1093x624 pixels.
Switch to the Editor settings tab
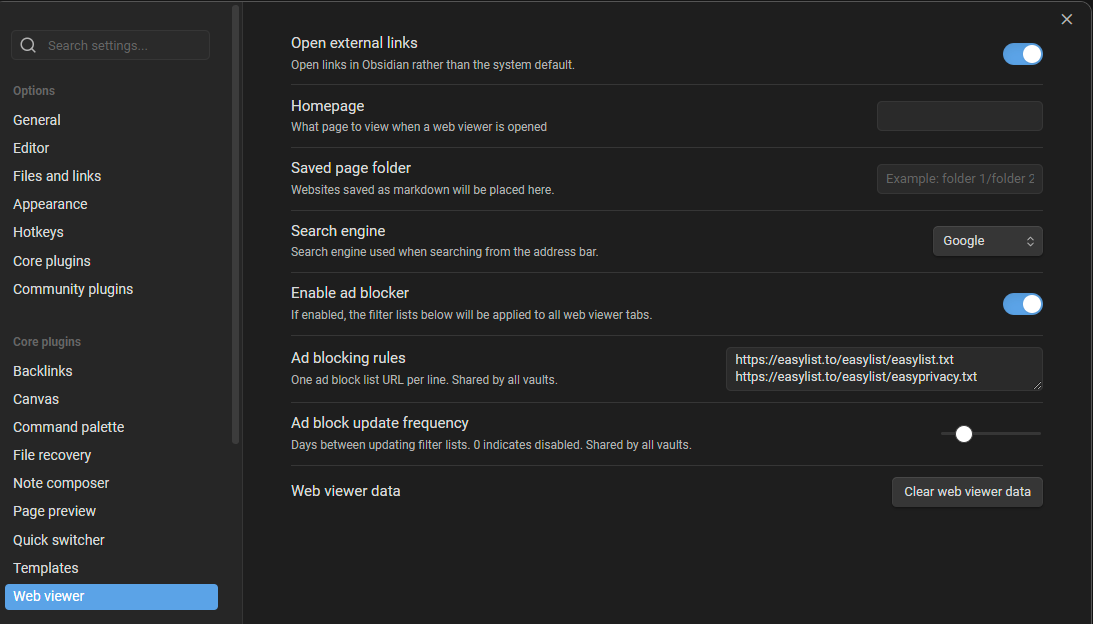(31, 148)
